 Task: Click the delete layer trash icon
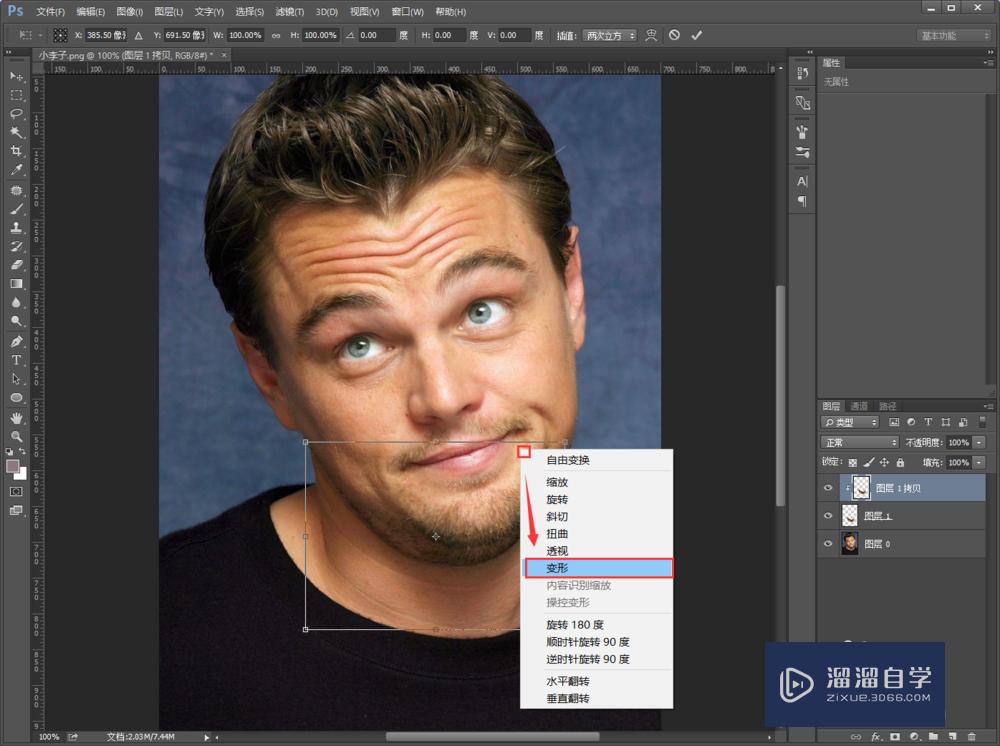click(969, 736)
